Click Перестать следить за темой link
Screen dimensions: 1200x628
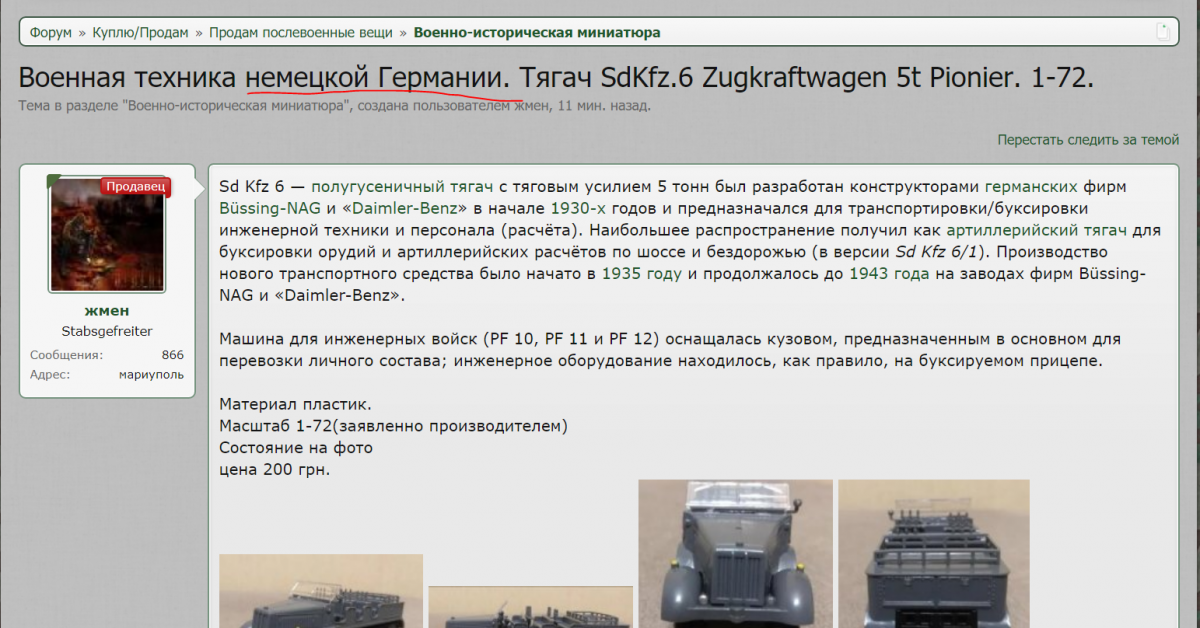[x=1087, y=140]
